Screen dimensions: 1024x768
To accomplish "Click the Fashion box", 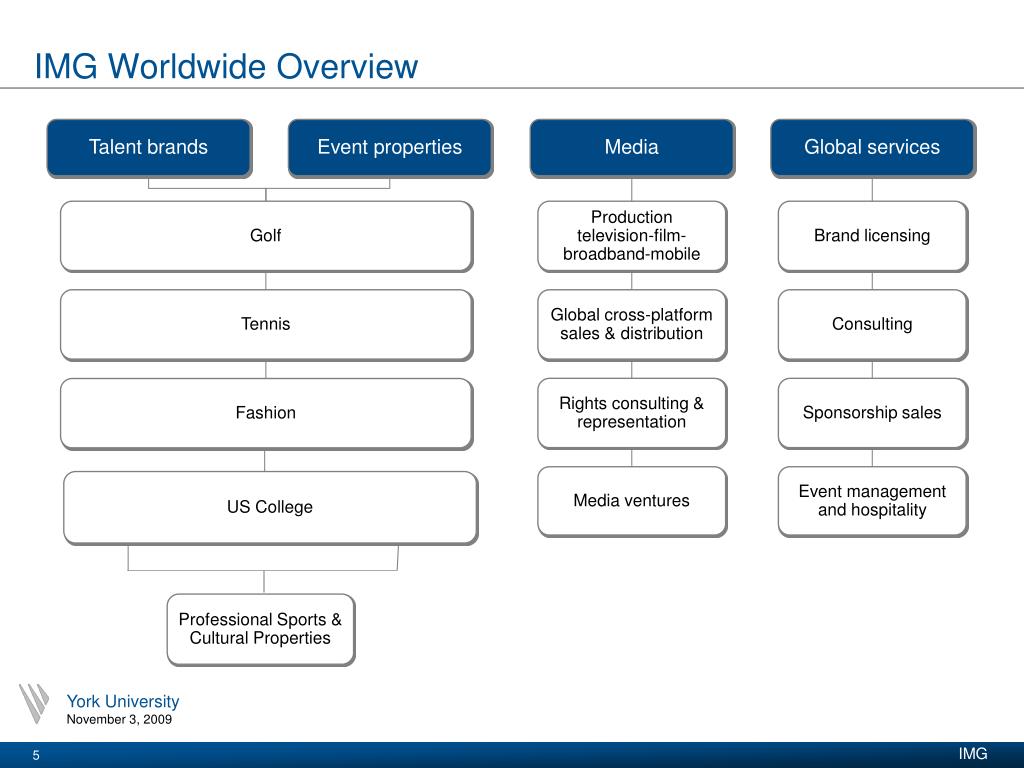I will click(266, 413).
